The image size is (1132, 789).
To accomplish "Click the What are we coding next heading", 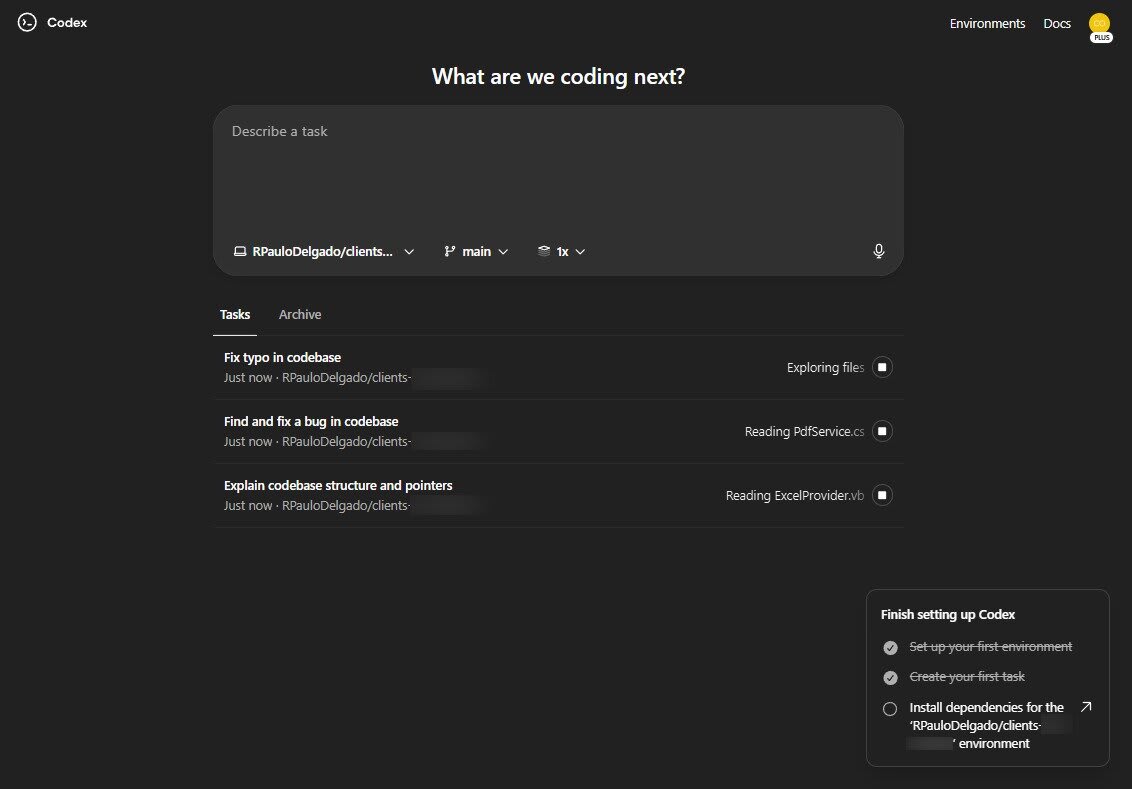I will point(558,77).
